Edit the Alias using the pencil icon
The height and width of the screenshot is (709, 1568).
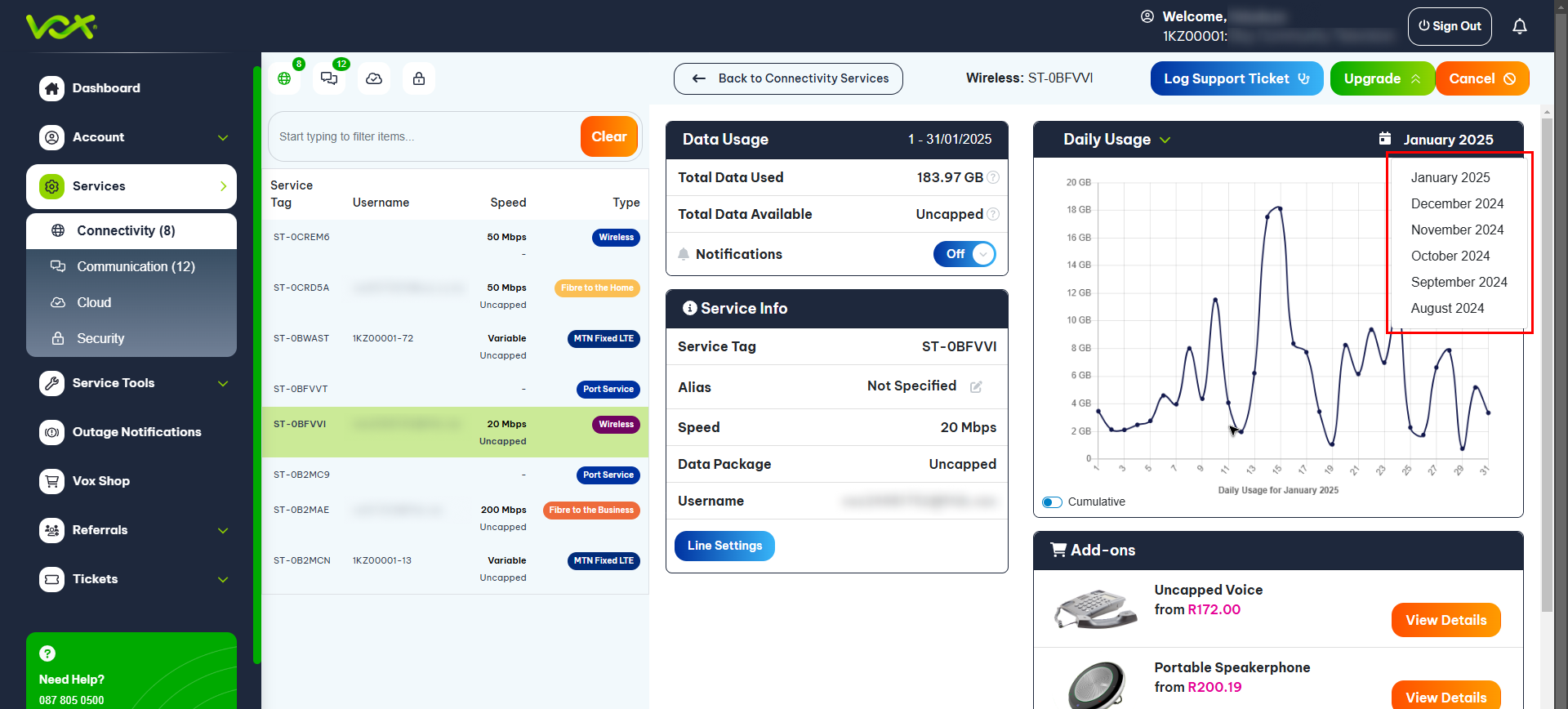point(976,387)
